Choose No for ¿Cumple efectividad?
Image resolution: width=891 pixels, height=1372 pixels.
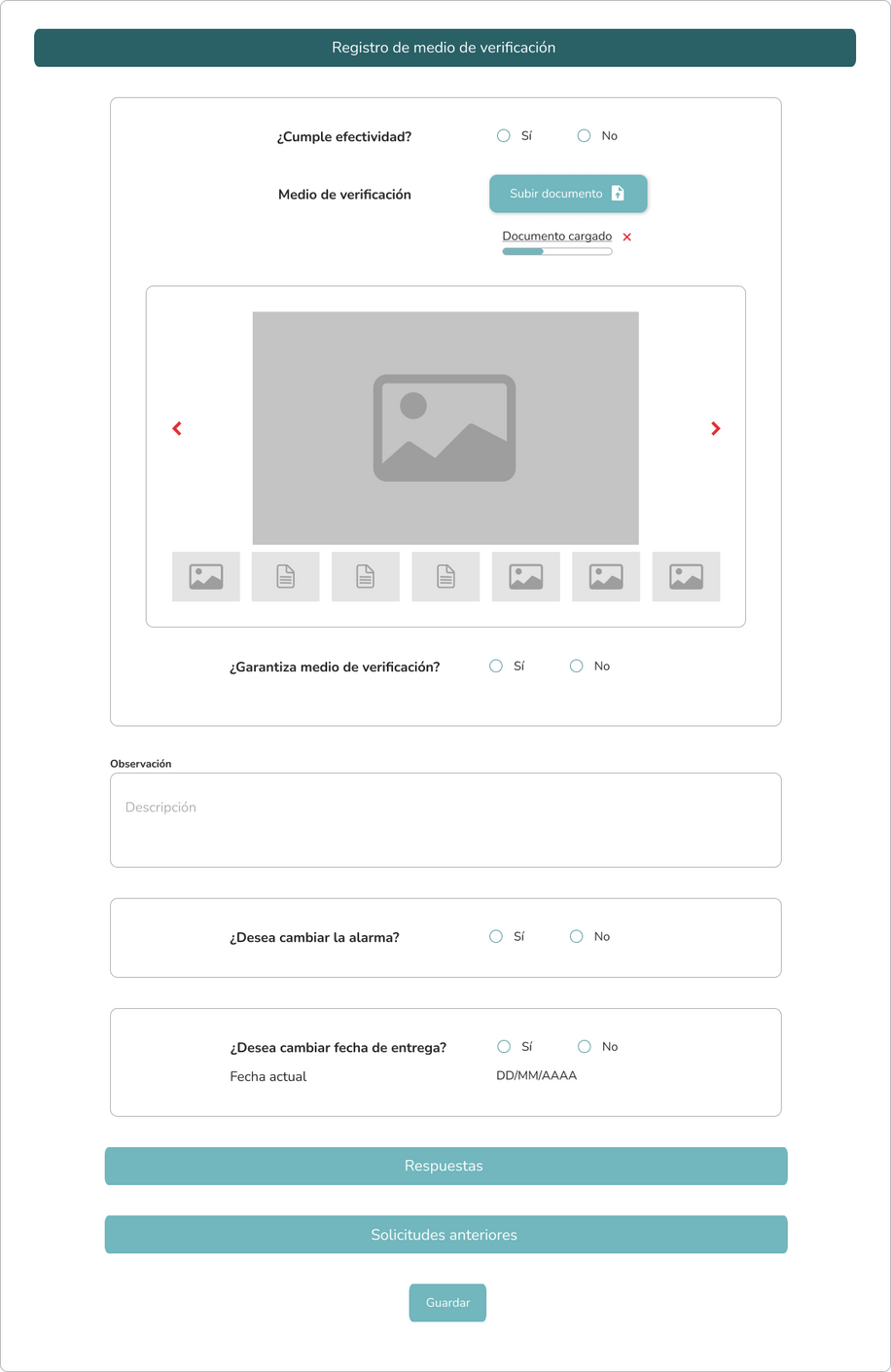point(584,136)
